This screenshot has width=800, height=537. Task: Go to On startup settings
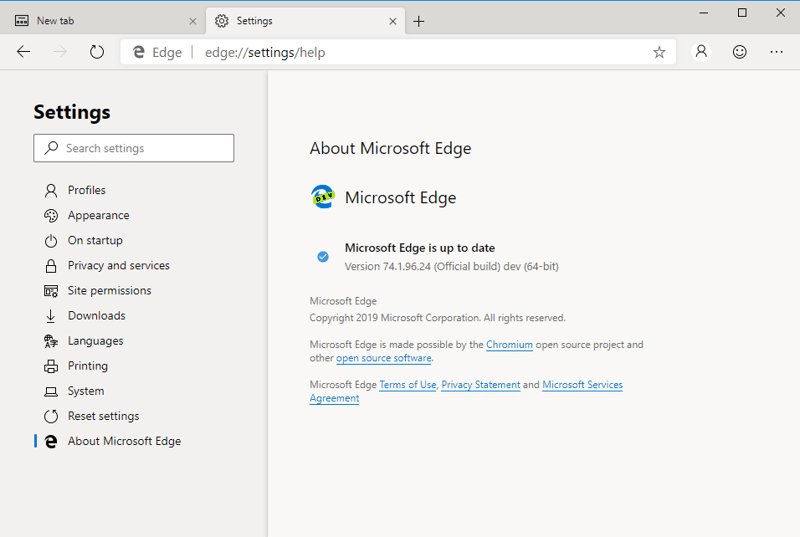95,240
